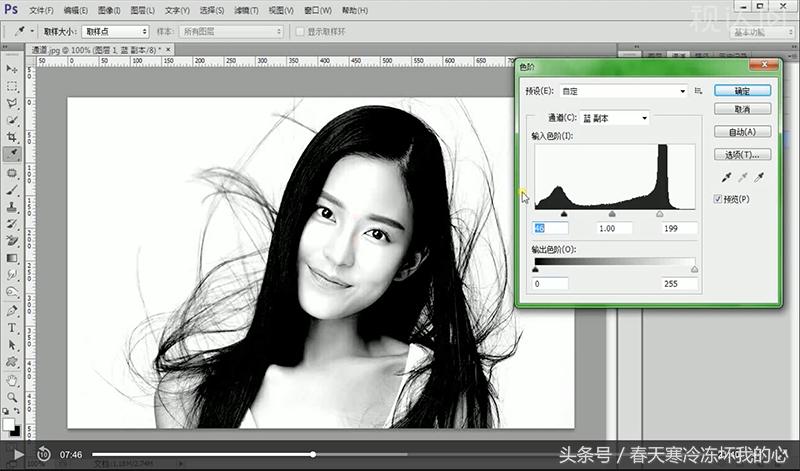Image resolution: width=800 pixels, height=471 pixels.
Task: Select the Hand tool
Action: (x=12, y=381)
